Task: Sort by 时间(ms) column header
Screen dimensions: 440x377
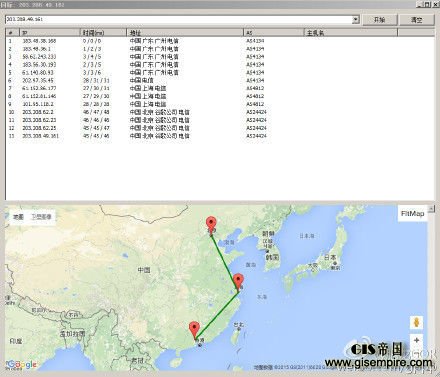Action: (103, 33)
